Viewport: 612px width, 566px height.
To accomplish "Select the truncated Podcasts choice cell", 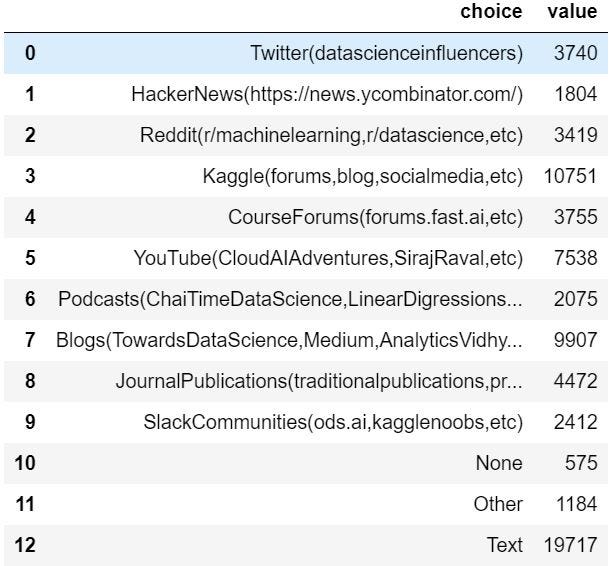I will 290,299.
